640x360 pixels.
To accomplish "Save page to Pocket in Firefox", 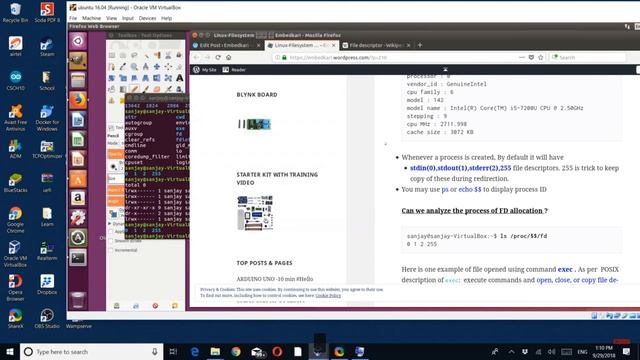I will [x=531, y=58].
